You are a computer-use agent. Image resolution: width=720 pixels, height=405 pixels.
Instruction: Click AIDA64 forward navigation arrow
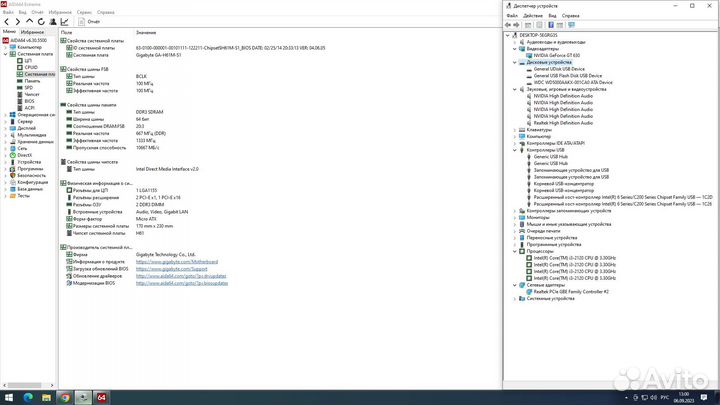17,22
